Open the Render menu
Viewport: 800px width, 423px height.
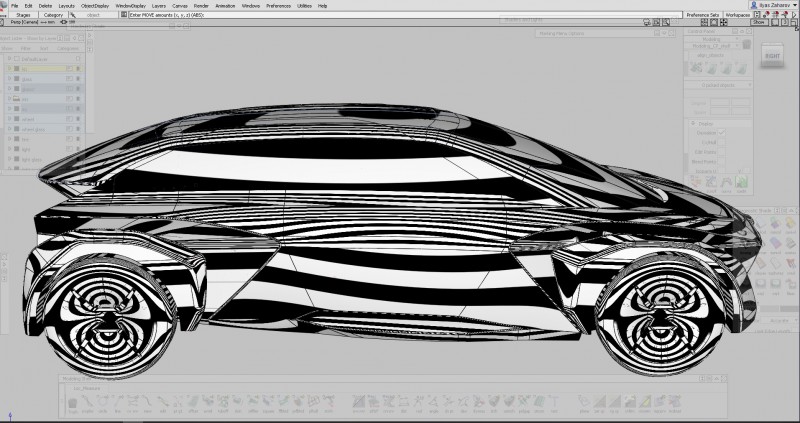tap(201, 6)
